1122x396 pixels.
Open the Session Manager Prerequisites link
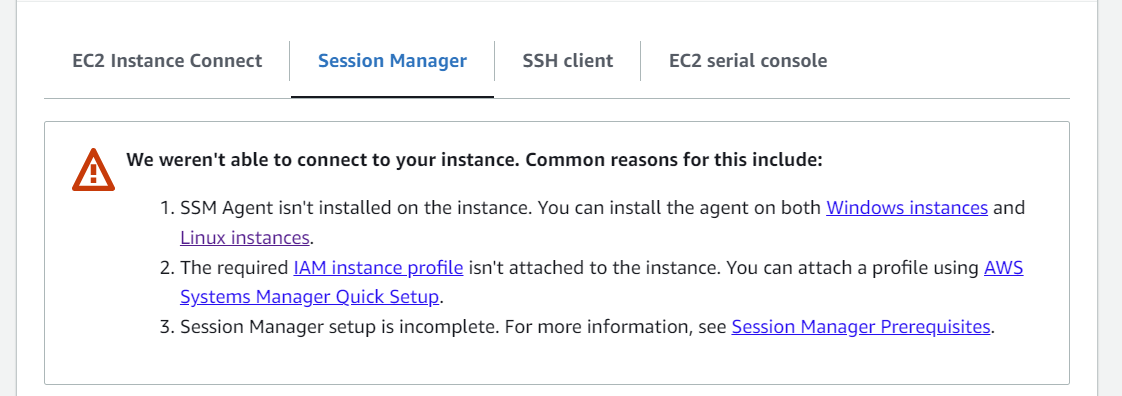[861, 327]
